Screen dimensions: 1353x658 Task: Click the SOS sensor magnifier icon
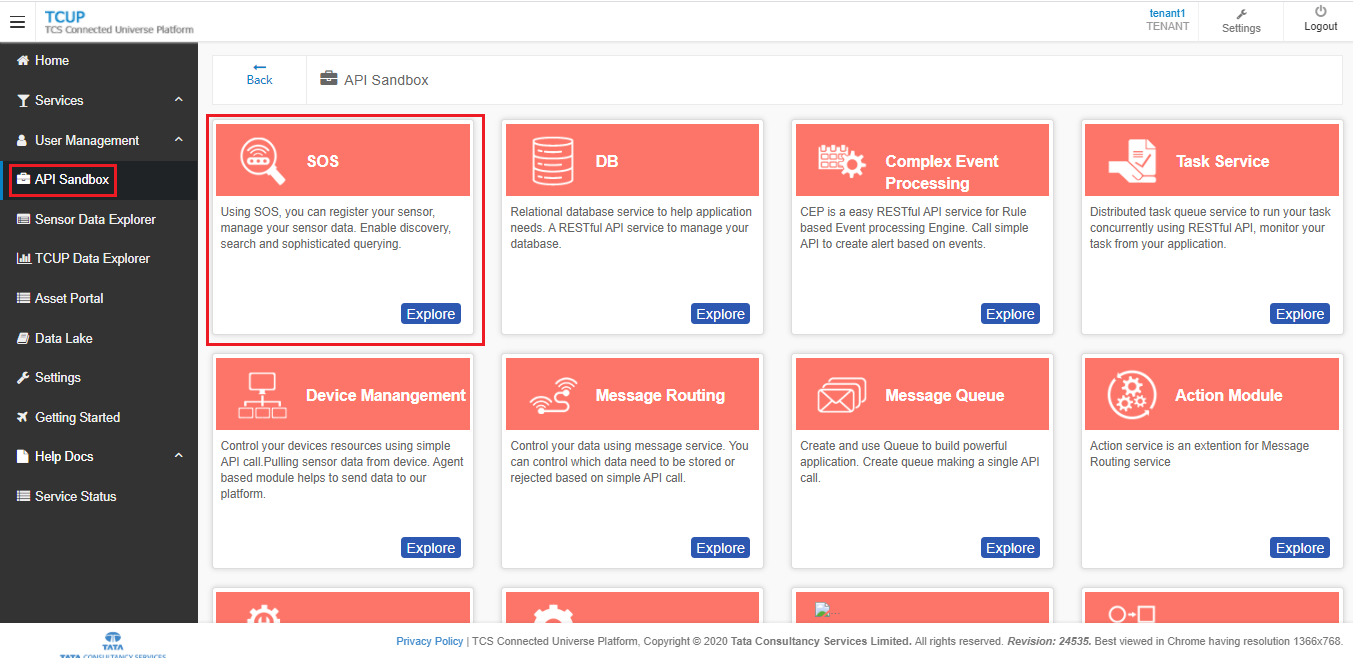(263, 161)
